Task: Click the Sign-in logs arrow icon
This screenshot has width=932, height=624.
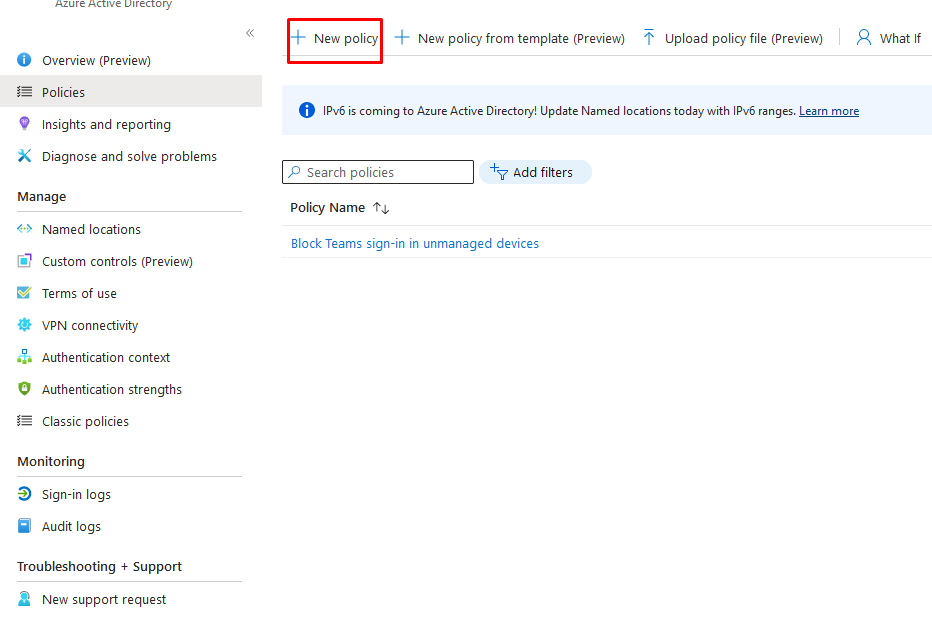Action: pyautogui.click(x=24, y=494)
